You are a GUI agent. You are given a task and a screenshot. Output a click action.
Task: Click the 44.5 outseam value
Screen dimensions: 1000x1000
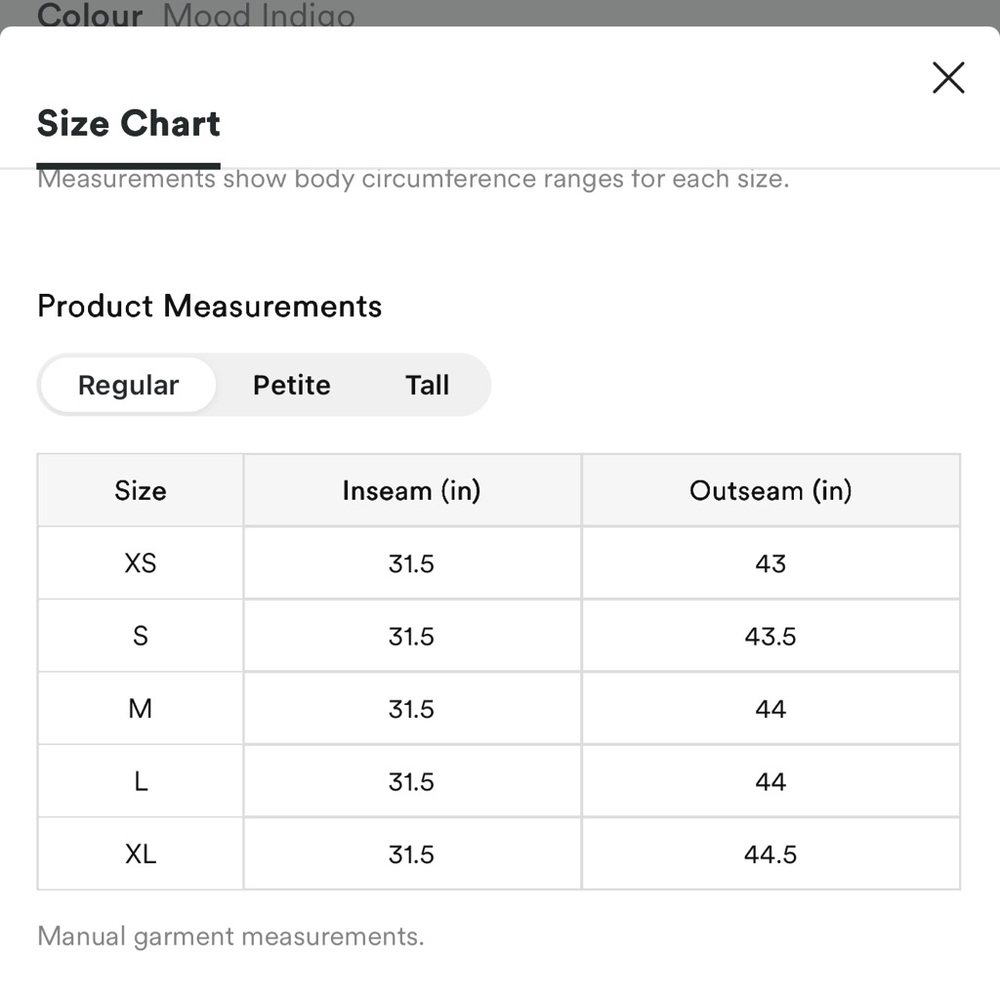click(x=770, y=855)
